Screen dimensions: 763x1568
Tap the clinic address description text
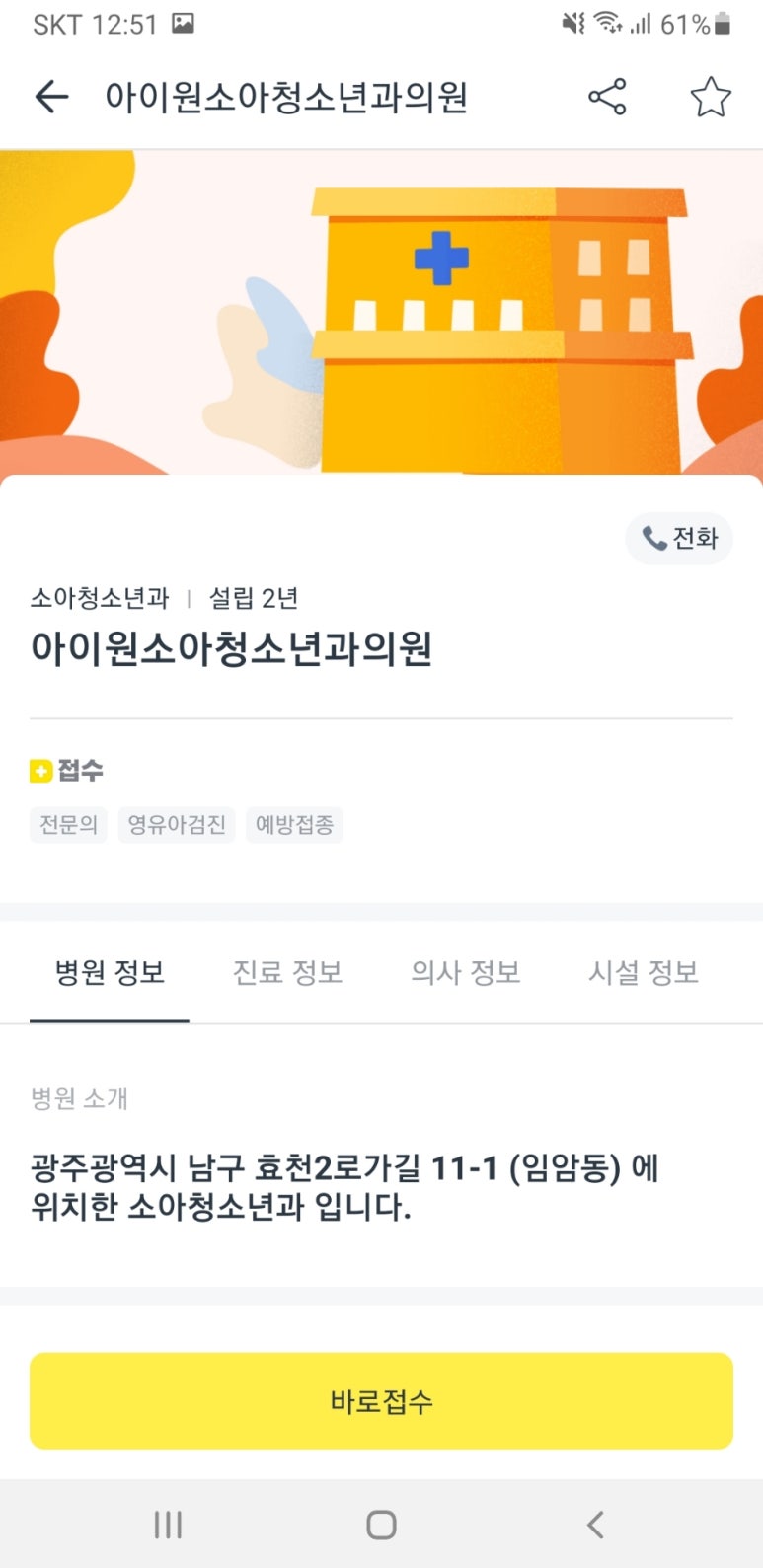pyautogui.click(x=345, y=1187)
